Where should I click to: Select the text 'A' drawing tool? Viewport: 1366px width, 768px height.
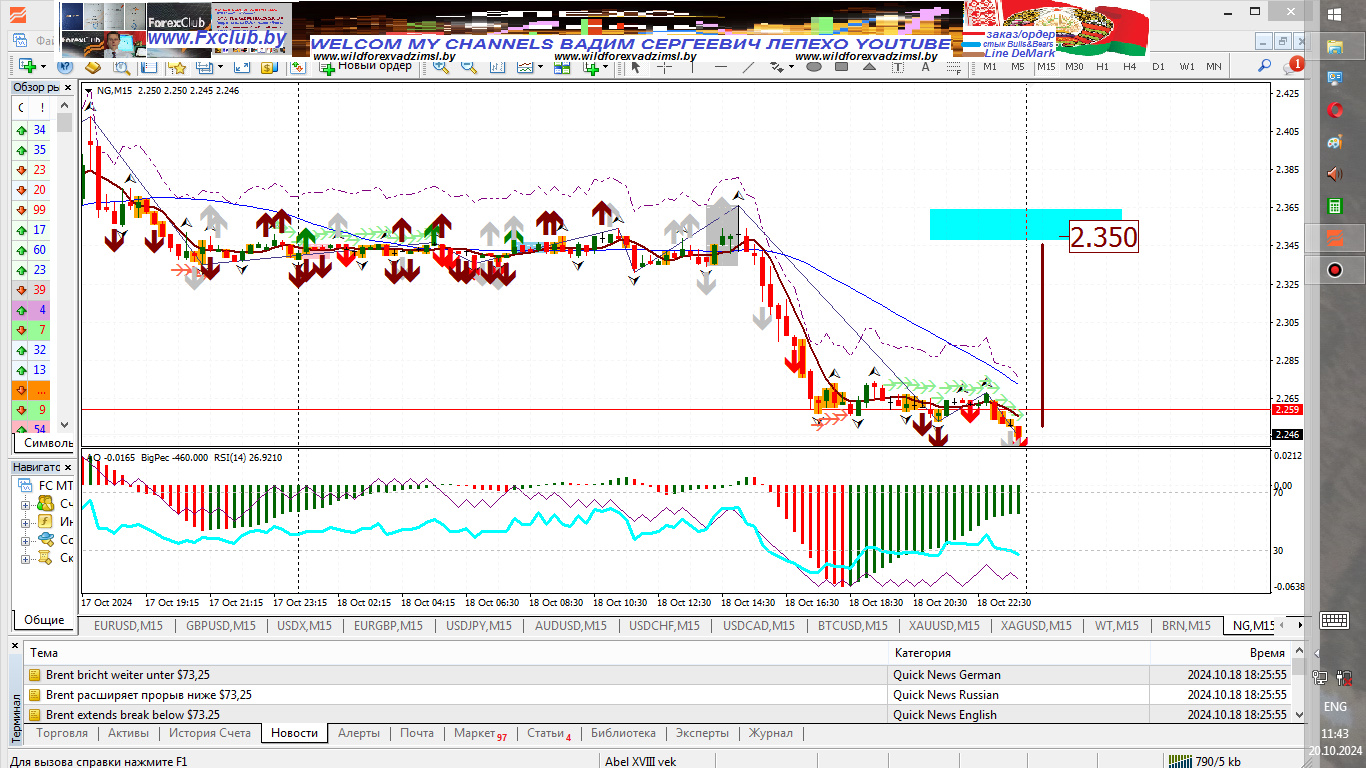coord(925,67)
